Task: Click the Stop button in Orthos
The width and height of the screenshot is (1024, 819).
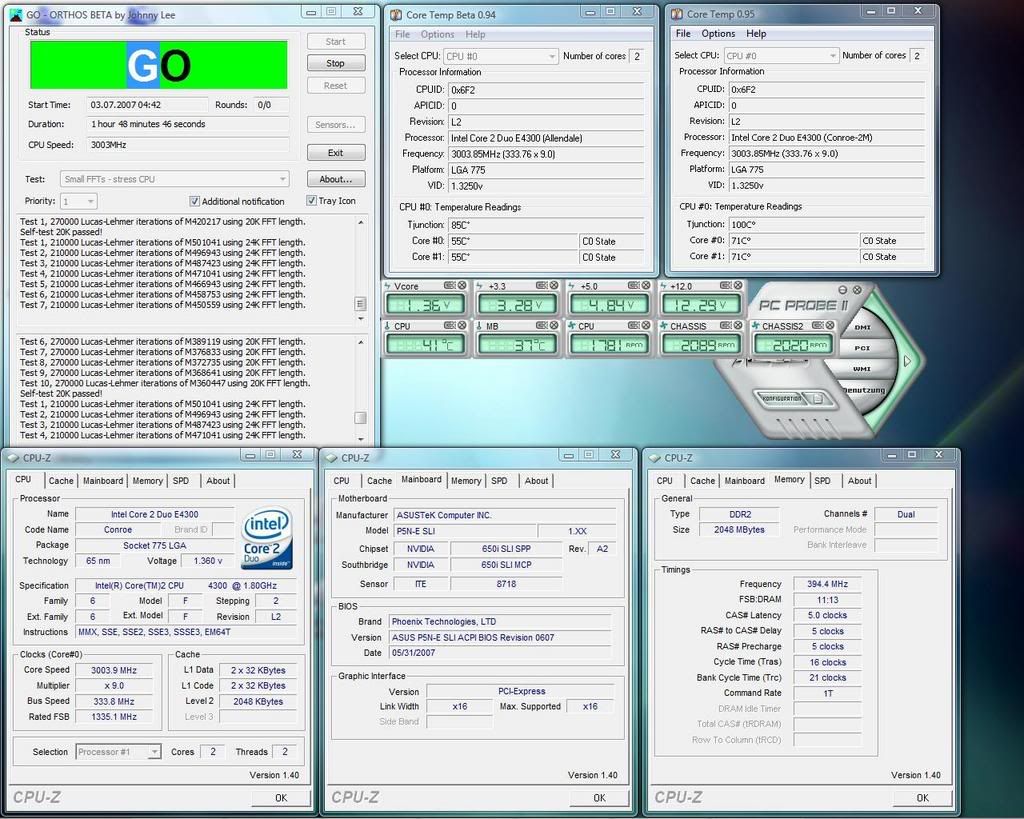Action: click(336, 63)
